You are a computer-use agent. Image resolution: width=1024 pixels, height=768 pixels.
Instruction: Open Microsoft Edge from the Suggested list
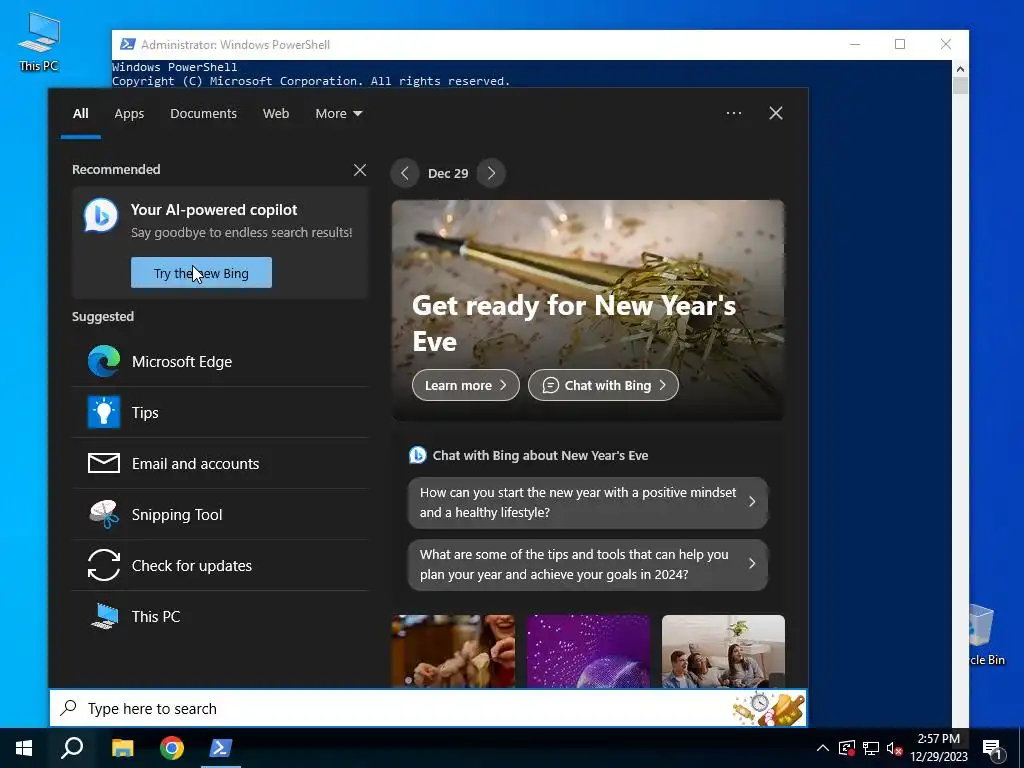[221, 361]
